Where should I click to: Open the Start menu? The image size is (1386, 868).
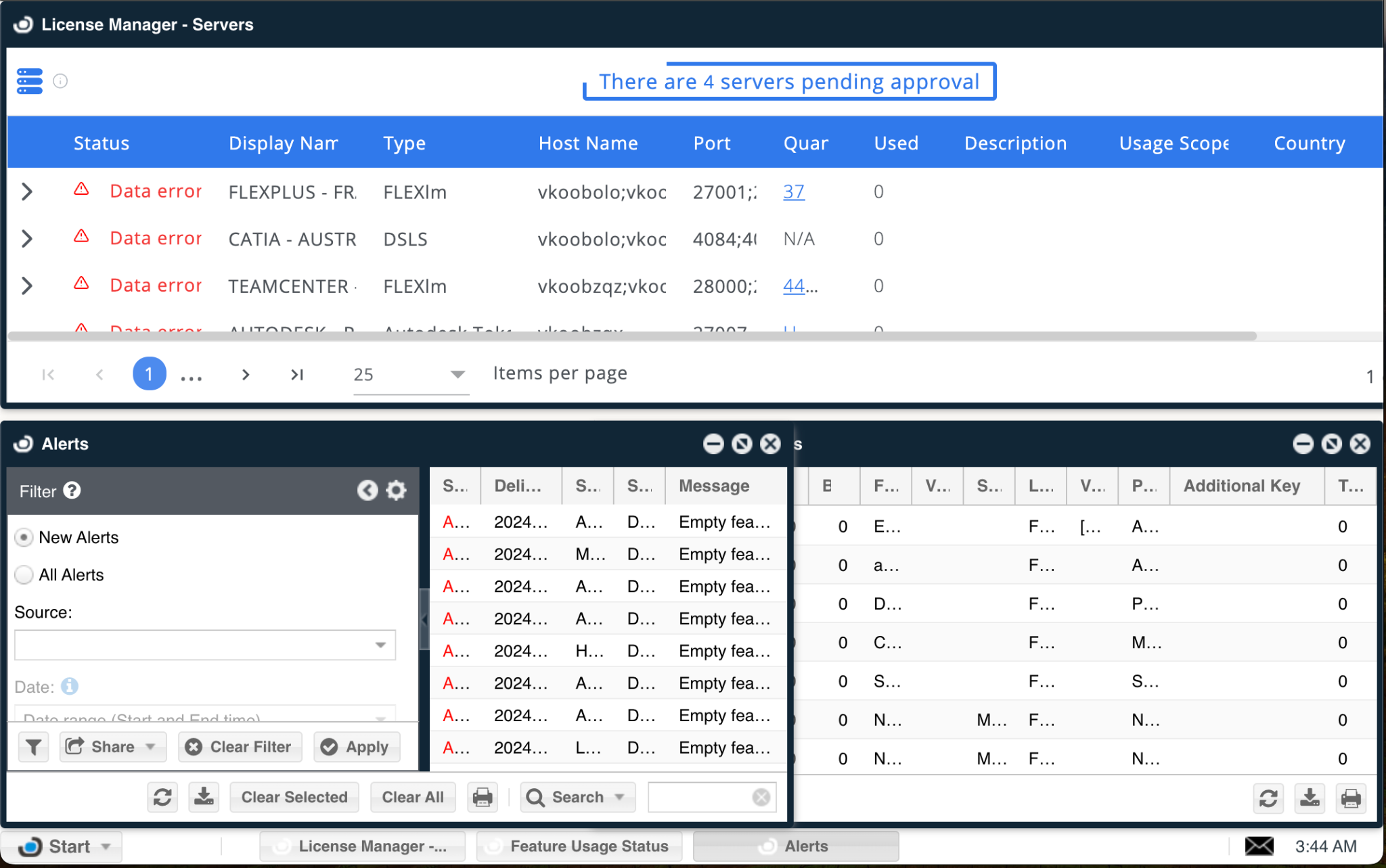click(62, 846)
